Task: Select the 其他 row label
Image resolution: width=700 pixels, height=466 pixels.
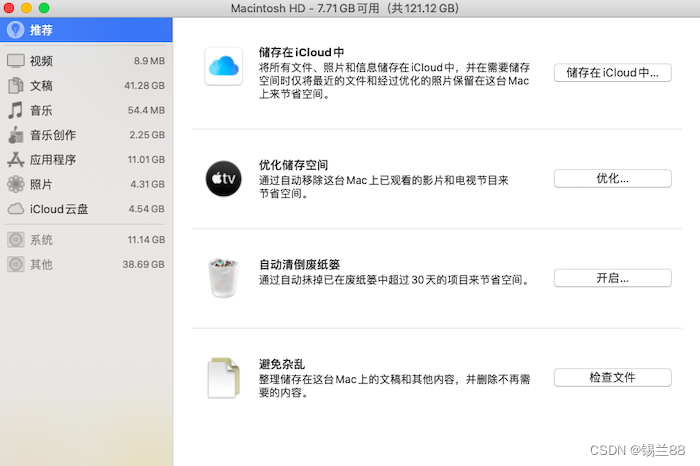Action: 41,264
